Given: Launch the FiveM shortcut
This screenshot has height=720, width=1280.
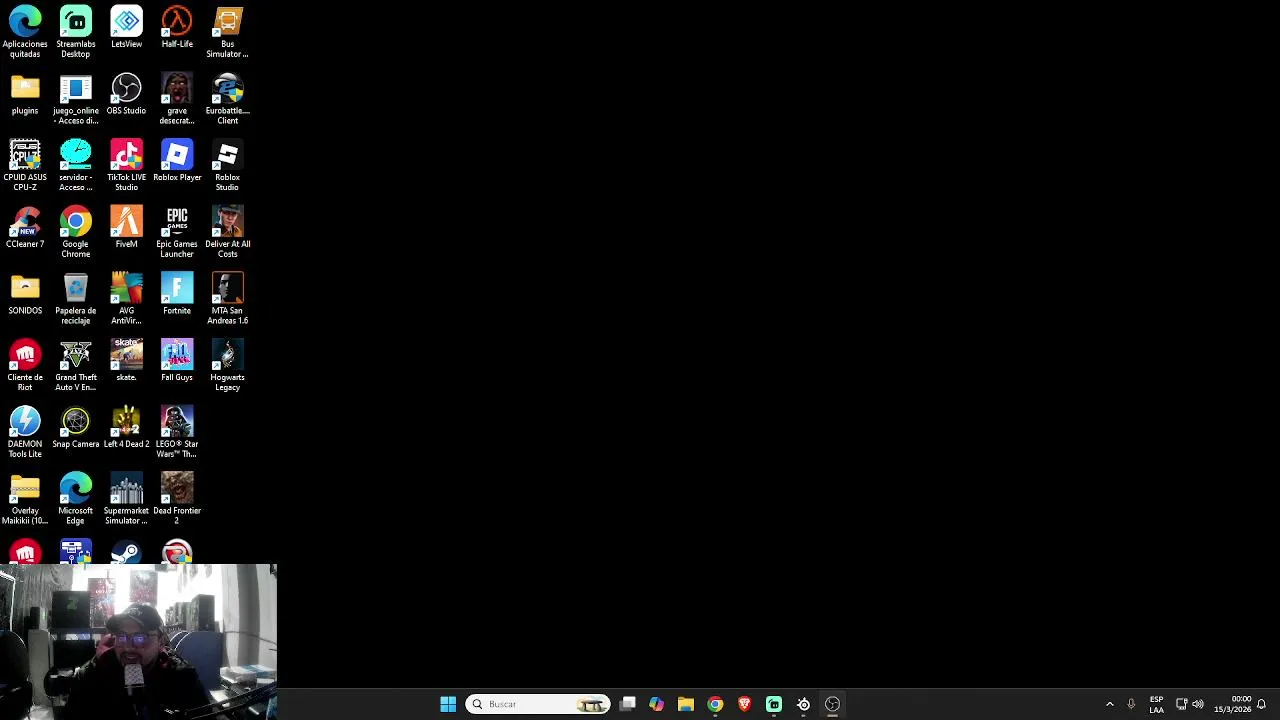Looking at the screenshot, I should point(126,228).
